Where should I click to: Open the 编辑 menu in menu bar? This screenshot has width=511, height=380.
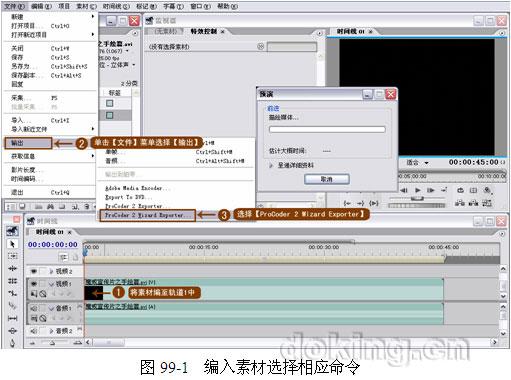click(x=41, y=6)
